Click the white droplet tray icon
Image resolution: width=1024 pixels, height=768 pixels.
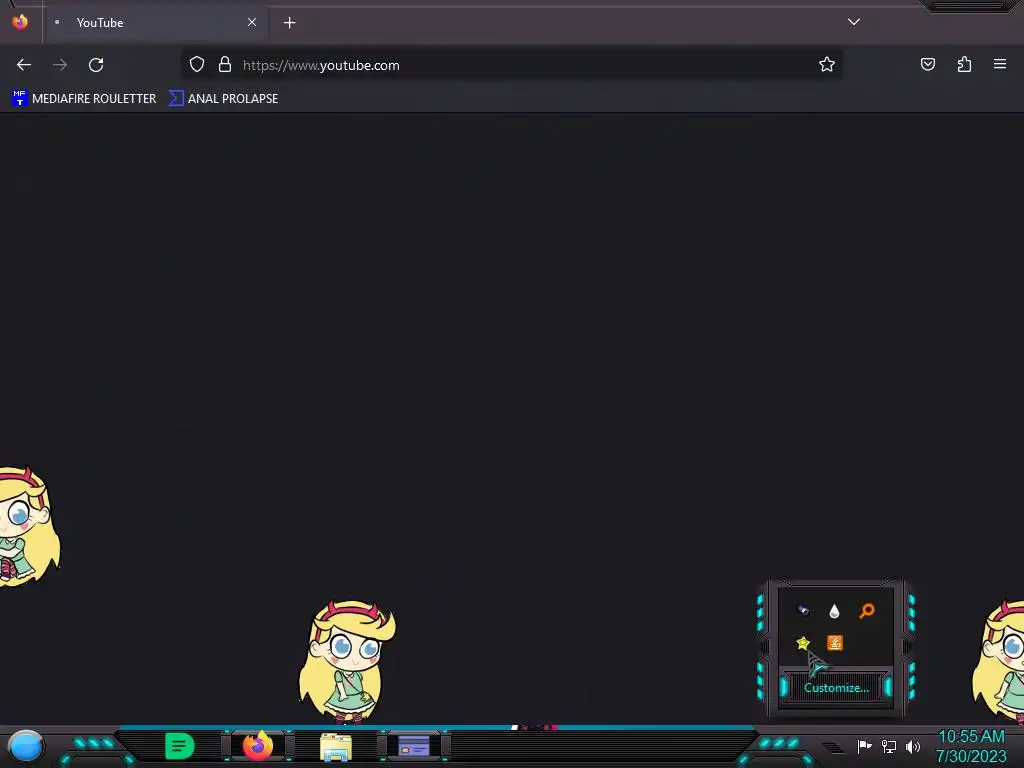834,611
